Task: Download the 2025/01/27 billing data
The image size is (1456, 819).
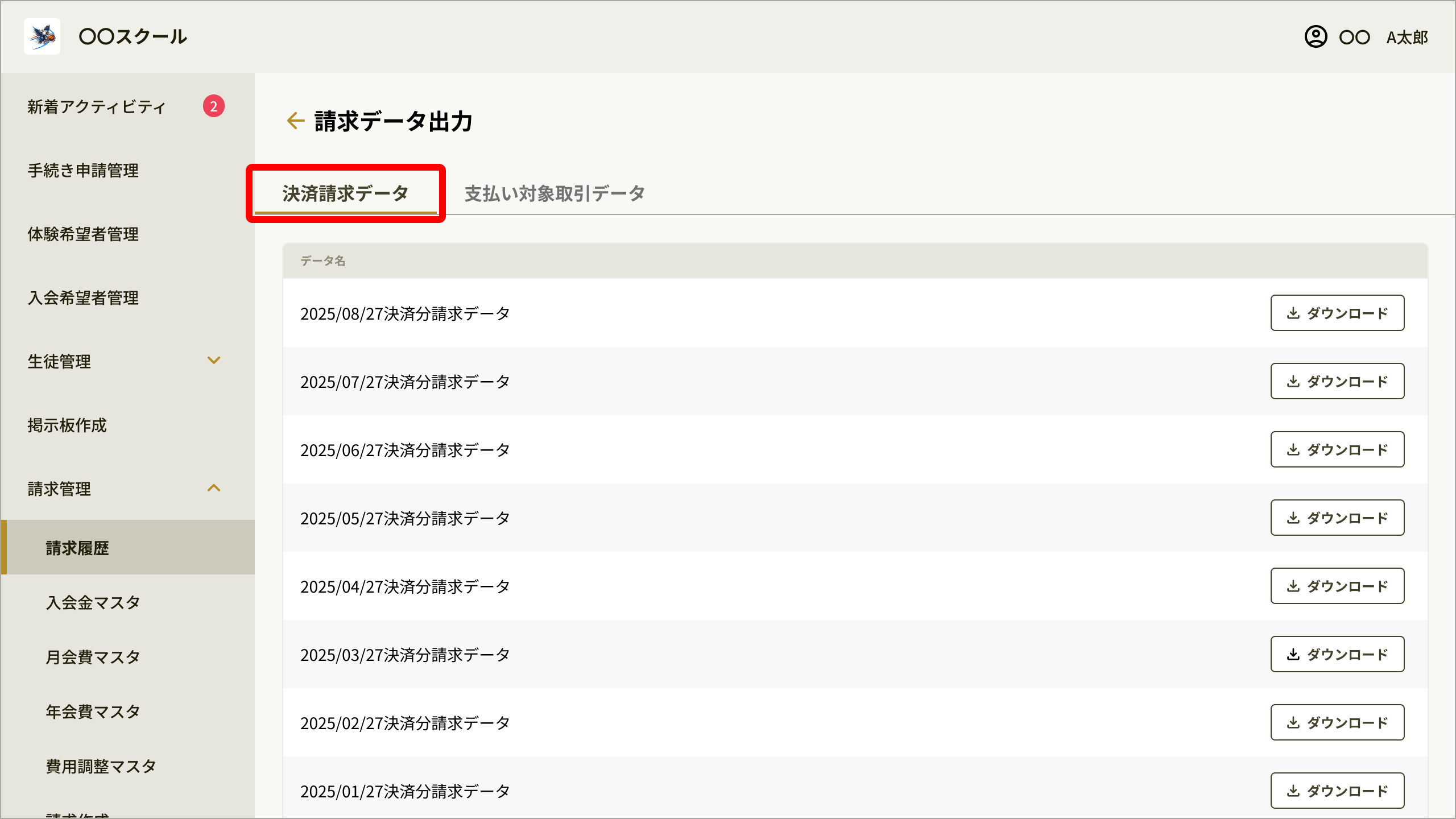Action: (x=1337, y=791)
